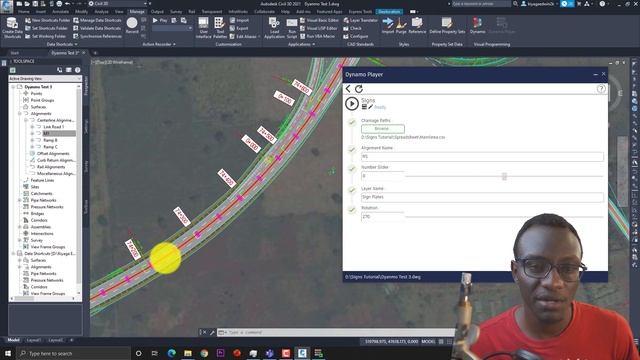Click the Import customization button
Image resolution: width=640 pixels, height=360 pixels.
239,20
